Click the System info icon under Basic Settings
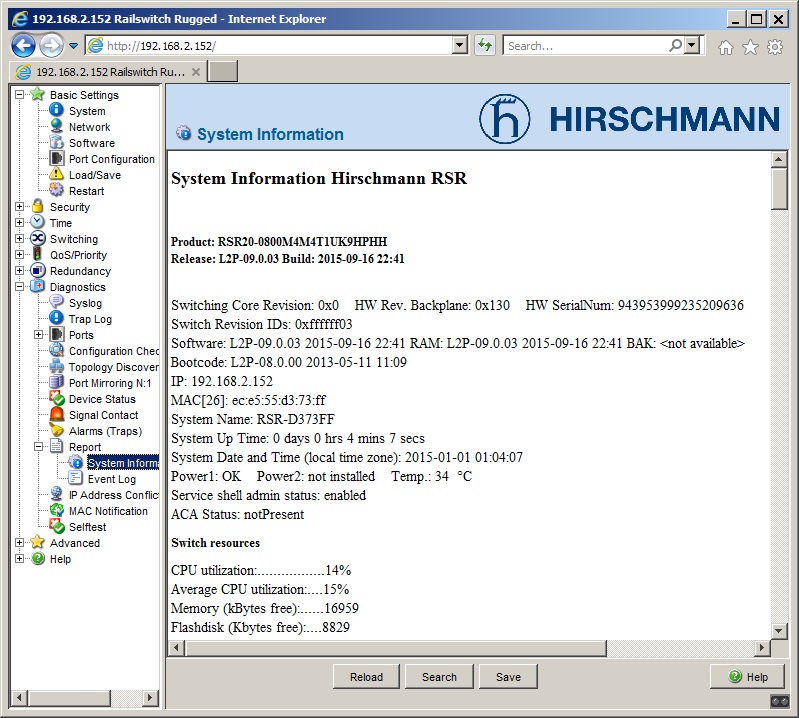Viewport: 799px width, 718px height. [56, 111]
